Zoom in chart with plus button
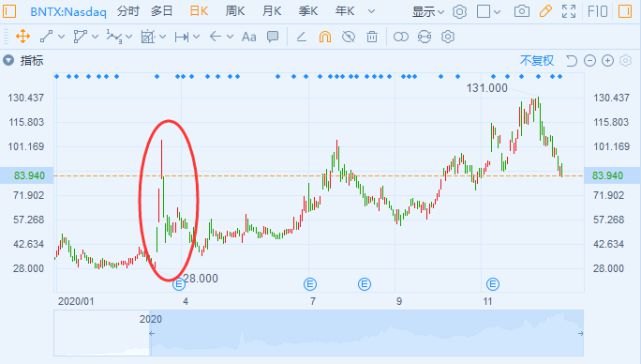The image size is (641, 364). coord(608,61)
